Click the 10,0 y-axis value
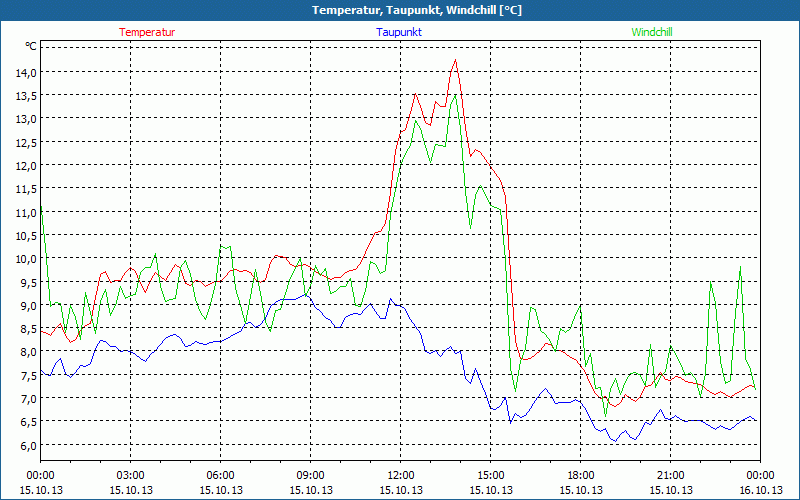This screenshot has height=500, width=800. click(x=27, y=259)
